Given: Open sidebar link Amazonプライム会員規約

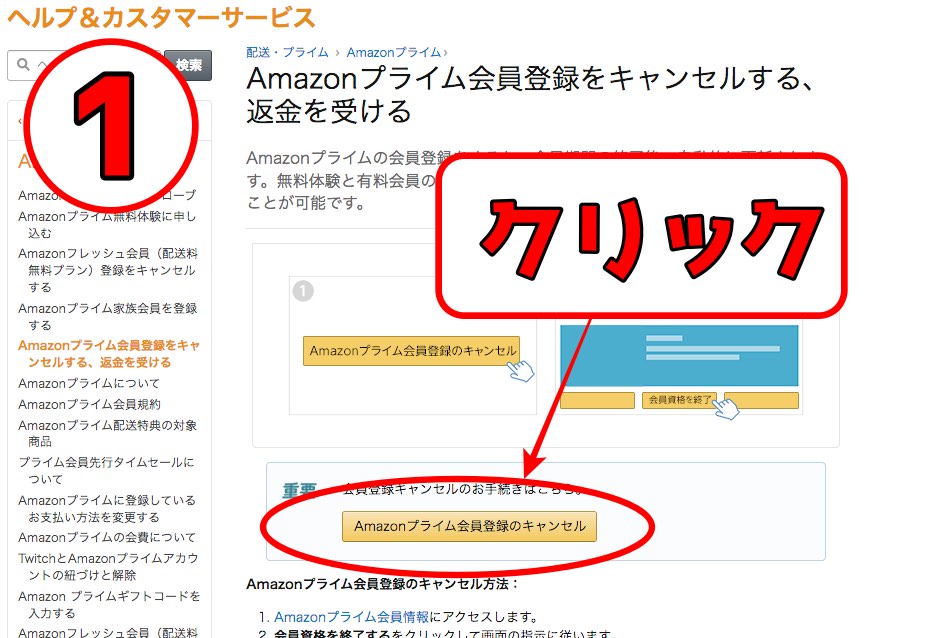Looking at the screenshot, I should pos(89,404).
